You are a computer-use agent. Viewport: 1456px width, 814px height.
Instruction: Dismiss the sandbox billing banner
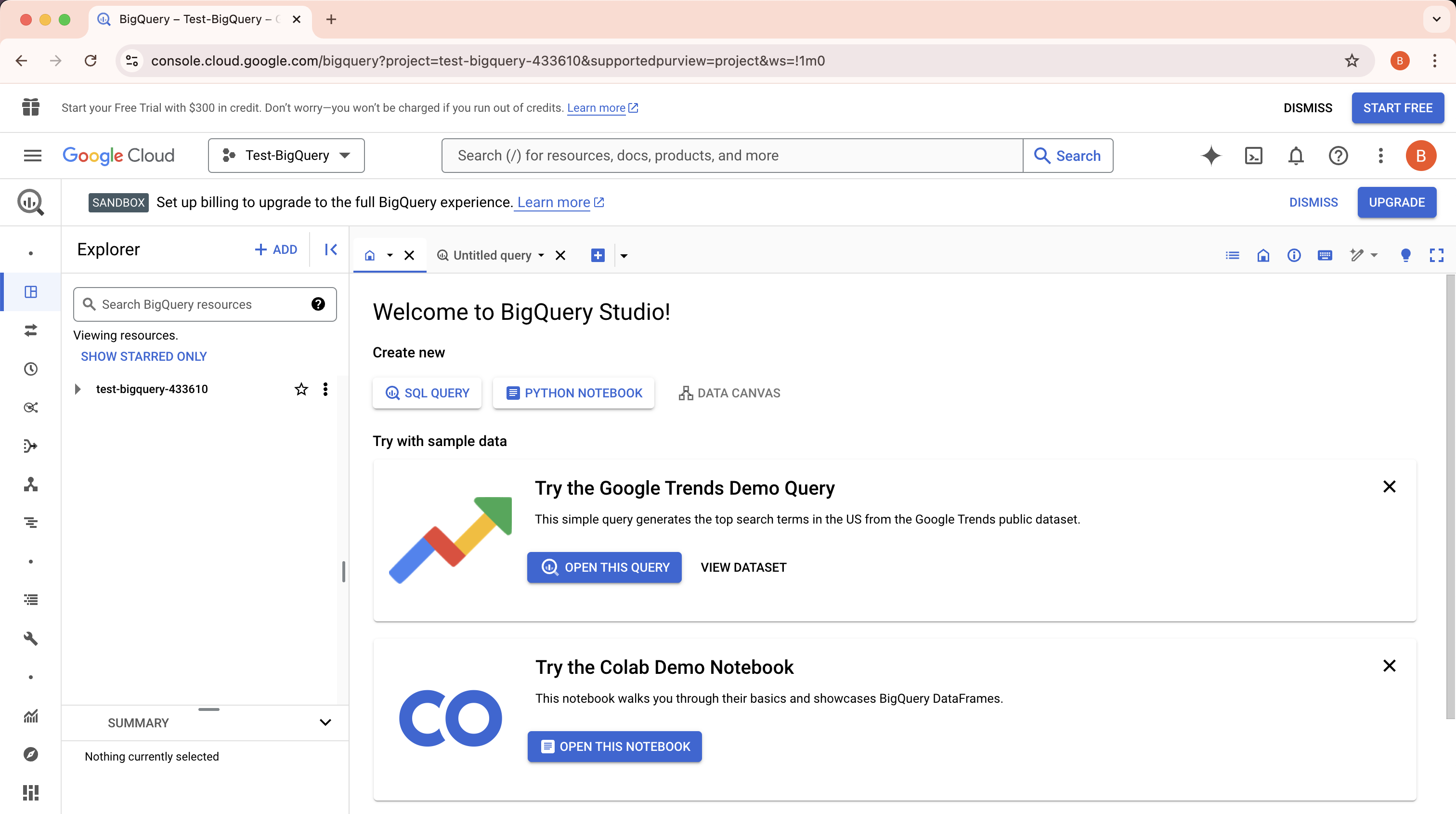tap(1313, 202)
